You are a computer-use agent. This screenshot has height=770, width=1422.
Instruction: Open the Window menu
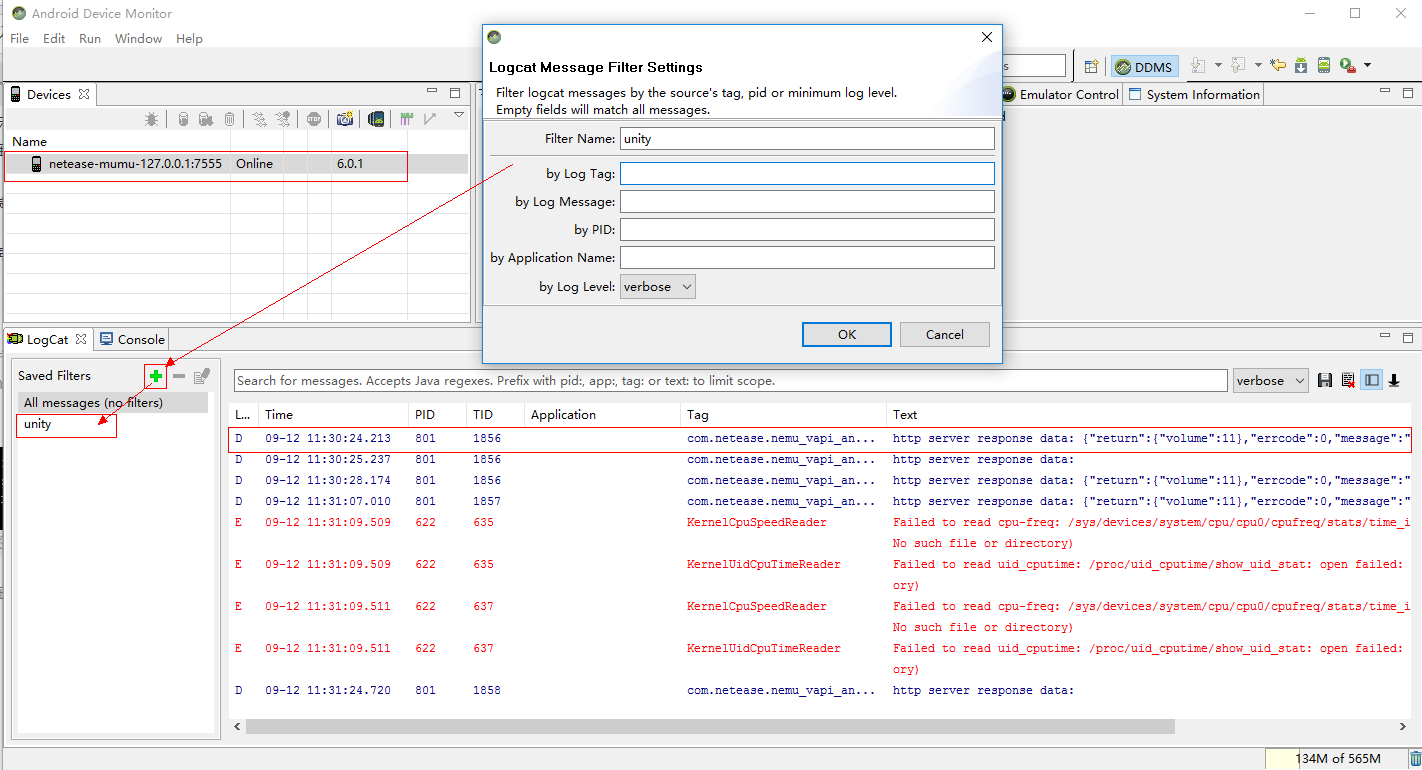pos(138,38)
